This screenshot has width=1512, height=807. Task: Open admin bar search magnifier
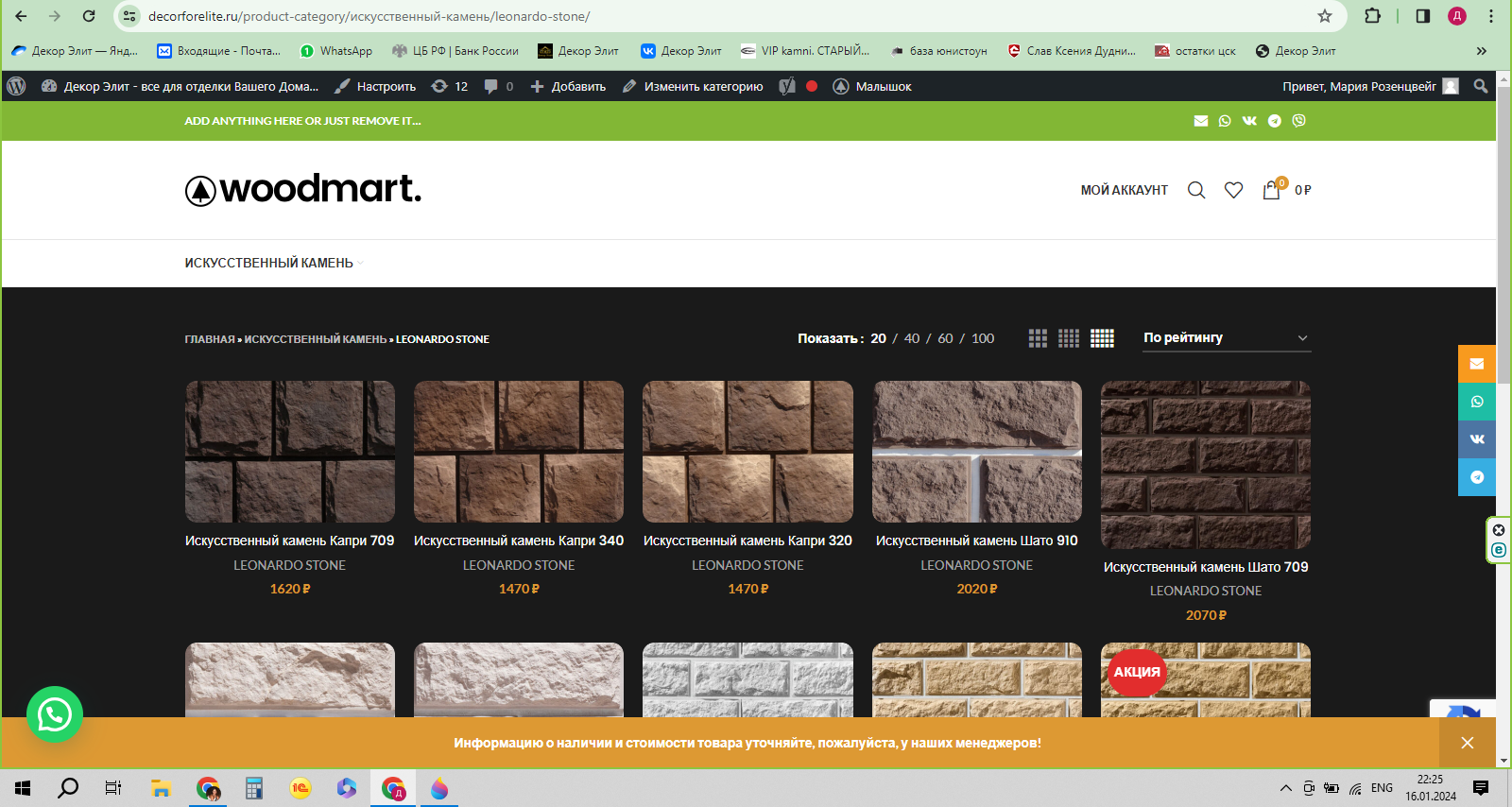pyautogui.click(x=1481, y=86)
